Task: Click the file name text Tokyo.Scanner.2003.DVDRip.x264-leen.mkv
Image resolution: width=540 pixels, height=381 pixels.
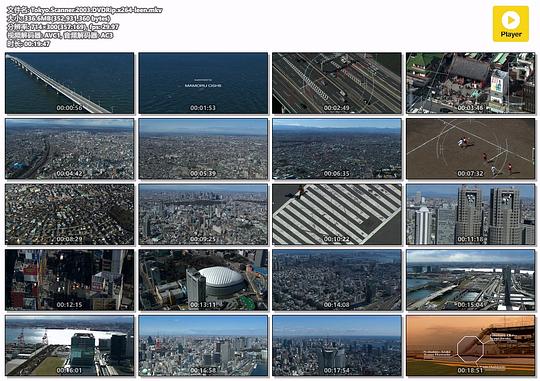Action: (96, 10)
